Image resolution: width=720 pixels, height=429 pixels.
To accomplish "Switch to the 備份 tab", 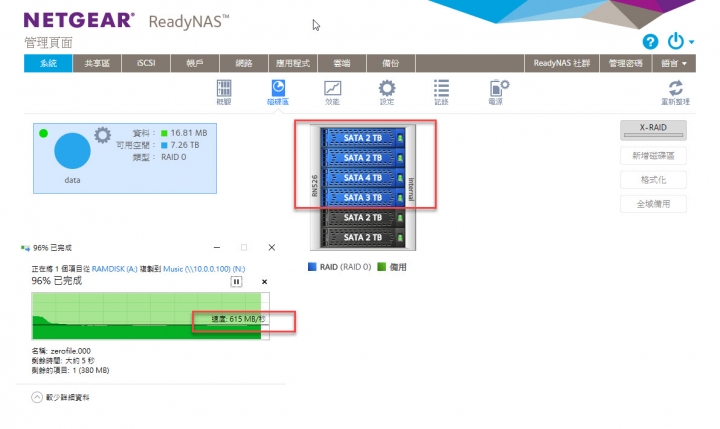I will [391, 63].
